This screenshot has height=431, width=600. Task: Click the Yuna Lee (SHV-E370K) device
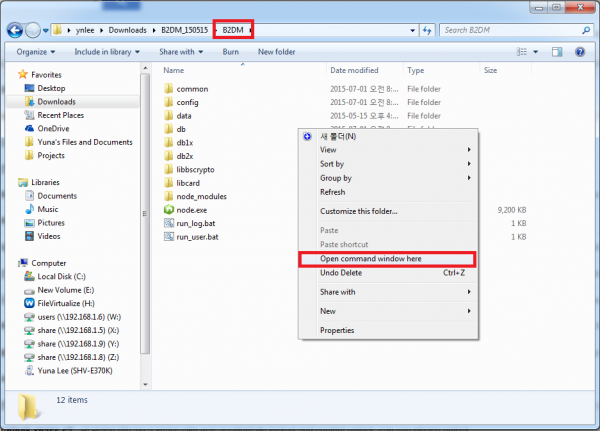pyautogui.click(x=29, y=370)
